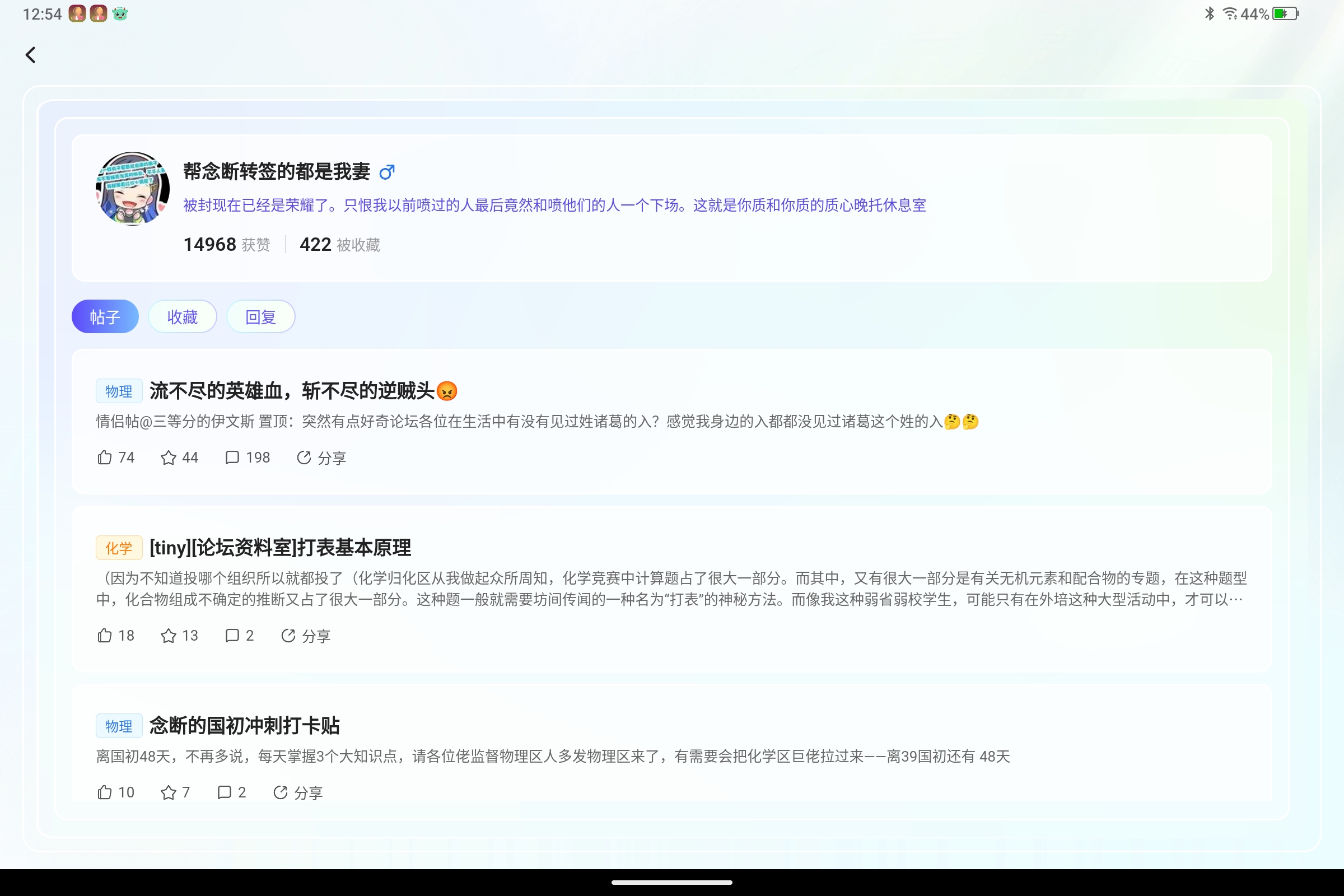Viewport: 1344px width, 896px height.
Task: Click the 化学 tag on 打表基本原理 post
Action: pyautogui.click(x=119, y=549)
